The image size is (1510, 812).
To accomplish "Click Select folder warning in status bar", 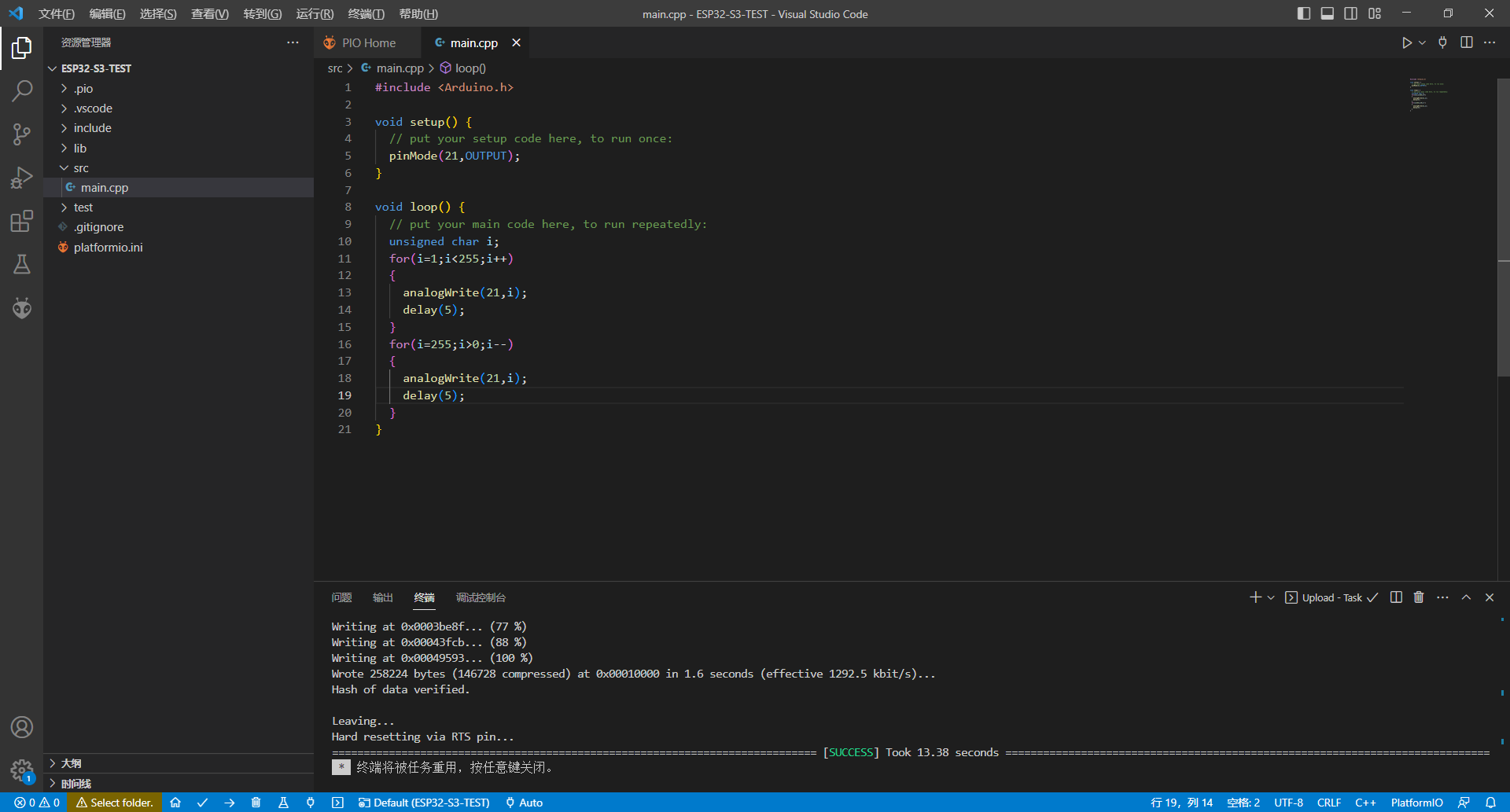I will point(115,803).
